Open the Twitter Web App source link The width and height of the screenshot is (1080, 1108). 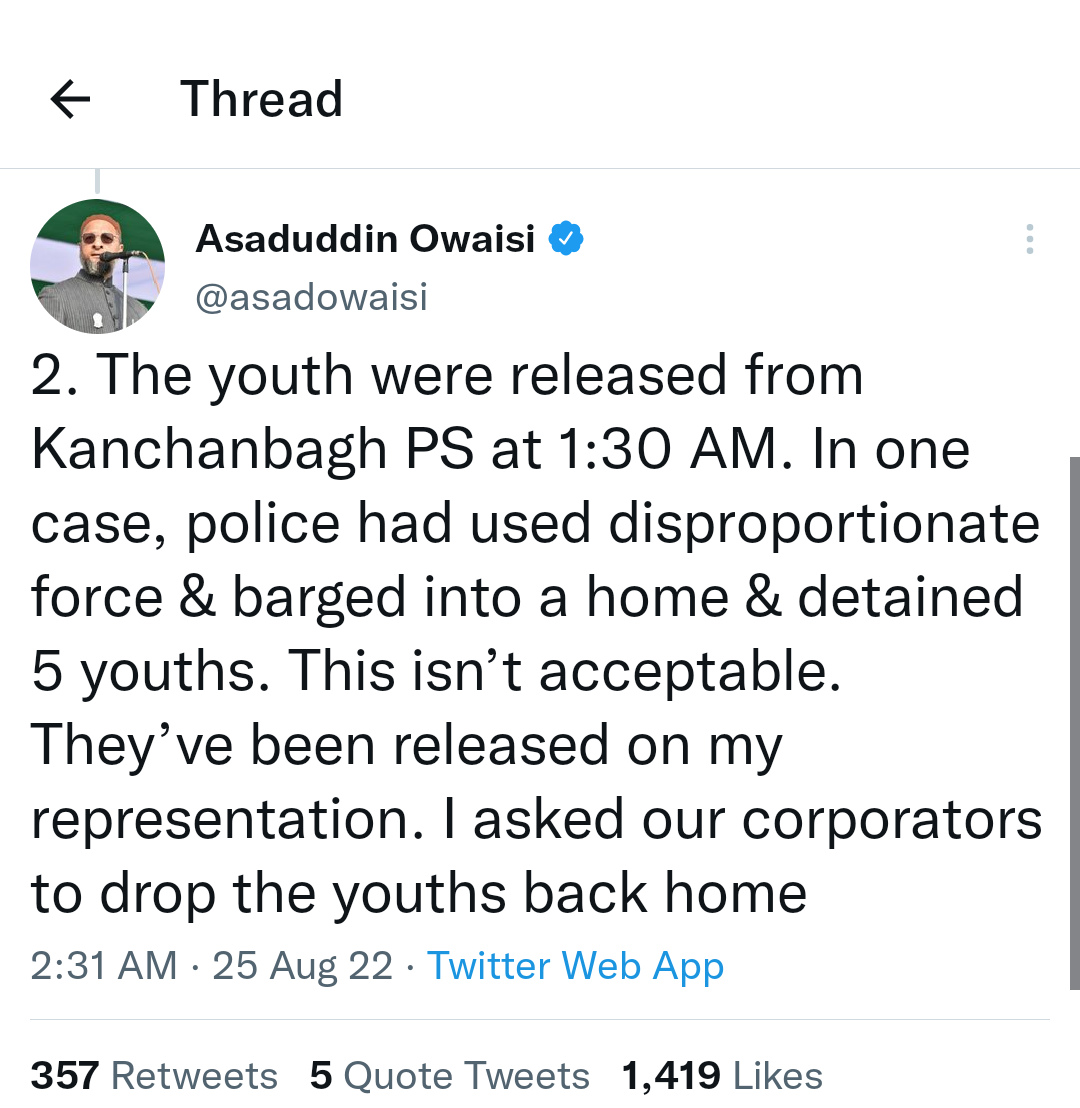(575, 966)
